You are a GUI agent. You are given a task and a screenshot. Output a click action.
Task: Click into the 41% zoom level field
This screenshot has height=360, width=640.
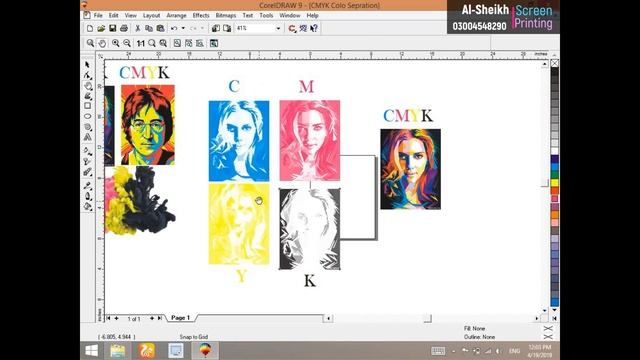point(255,28)
